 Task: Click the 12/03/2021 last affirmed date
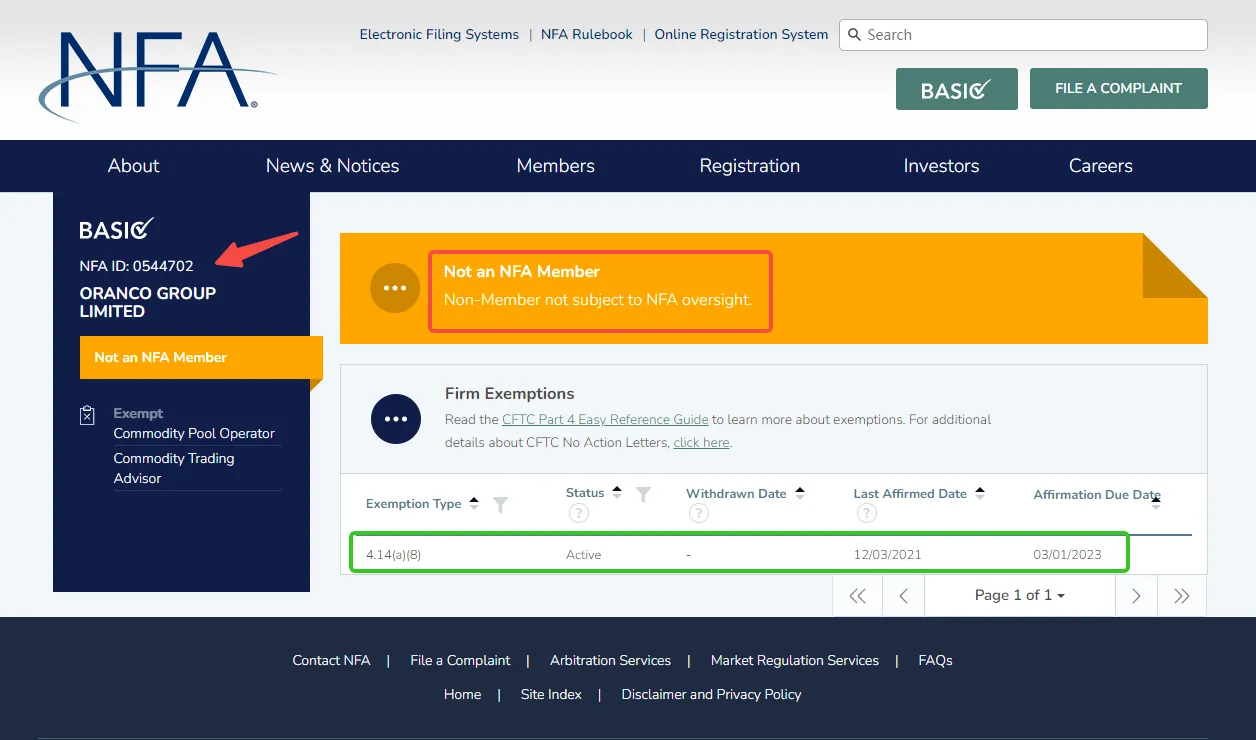click(887, 554)
